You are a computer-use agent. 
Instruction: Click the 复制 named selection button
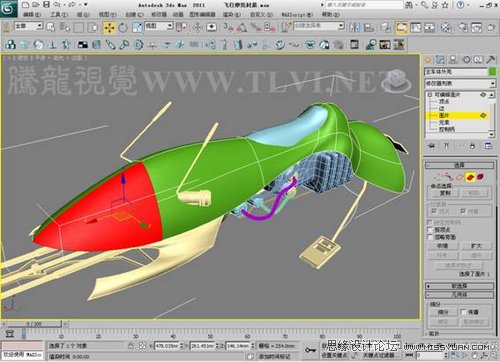pyautogui.click(x=445, y=193)
